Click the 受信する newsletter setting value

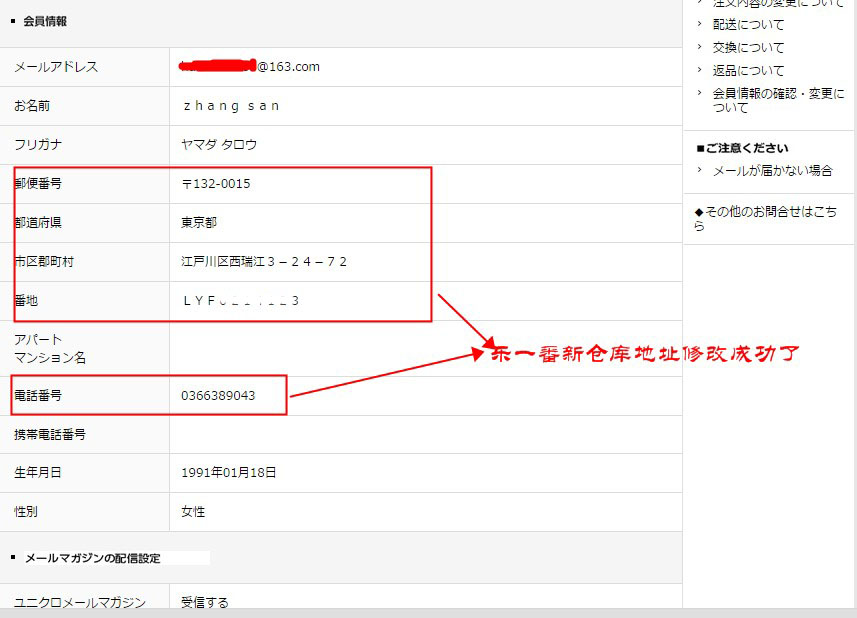205,602
